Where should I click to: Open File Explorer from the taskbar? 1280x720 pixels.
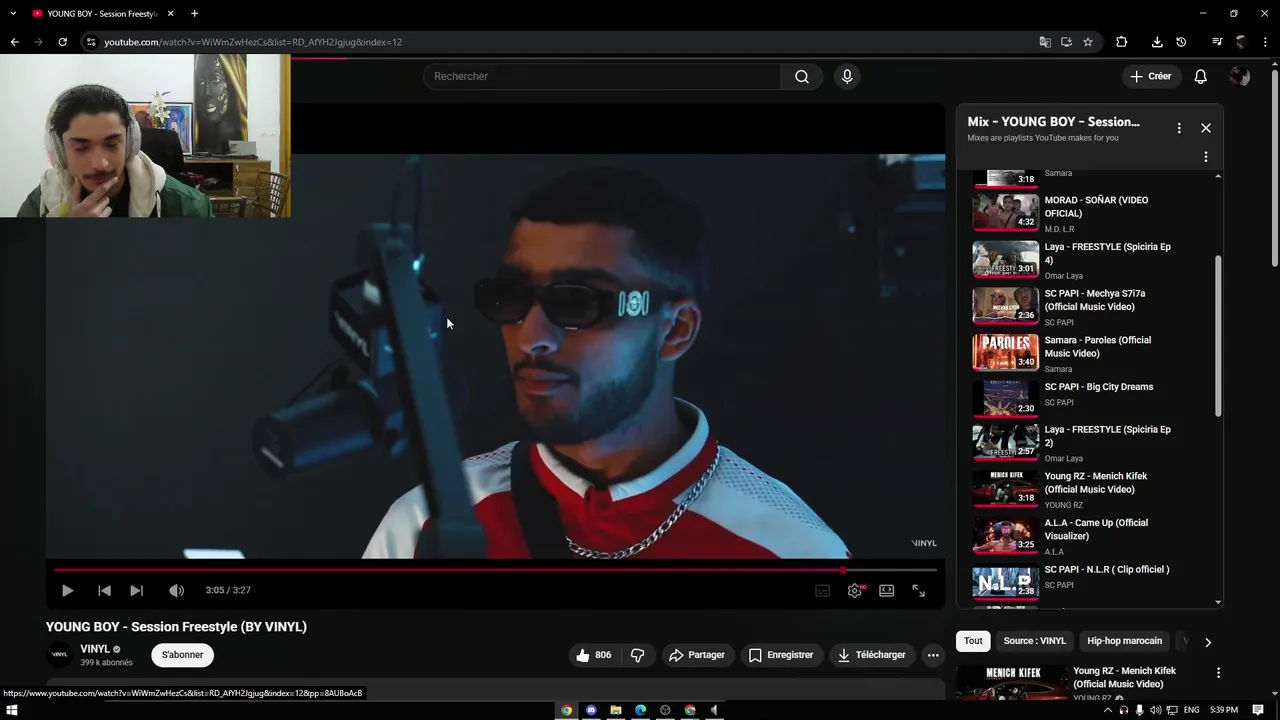[x=616, y=710]
